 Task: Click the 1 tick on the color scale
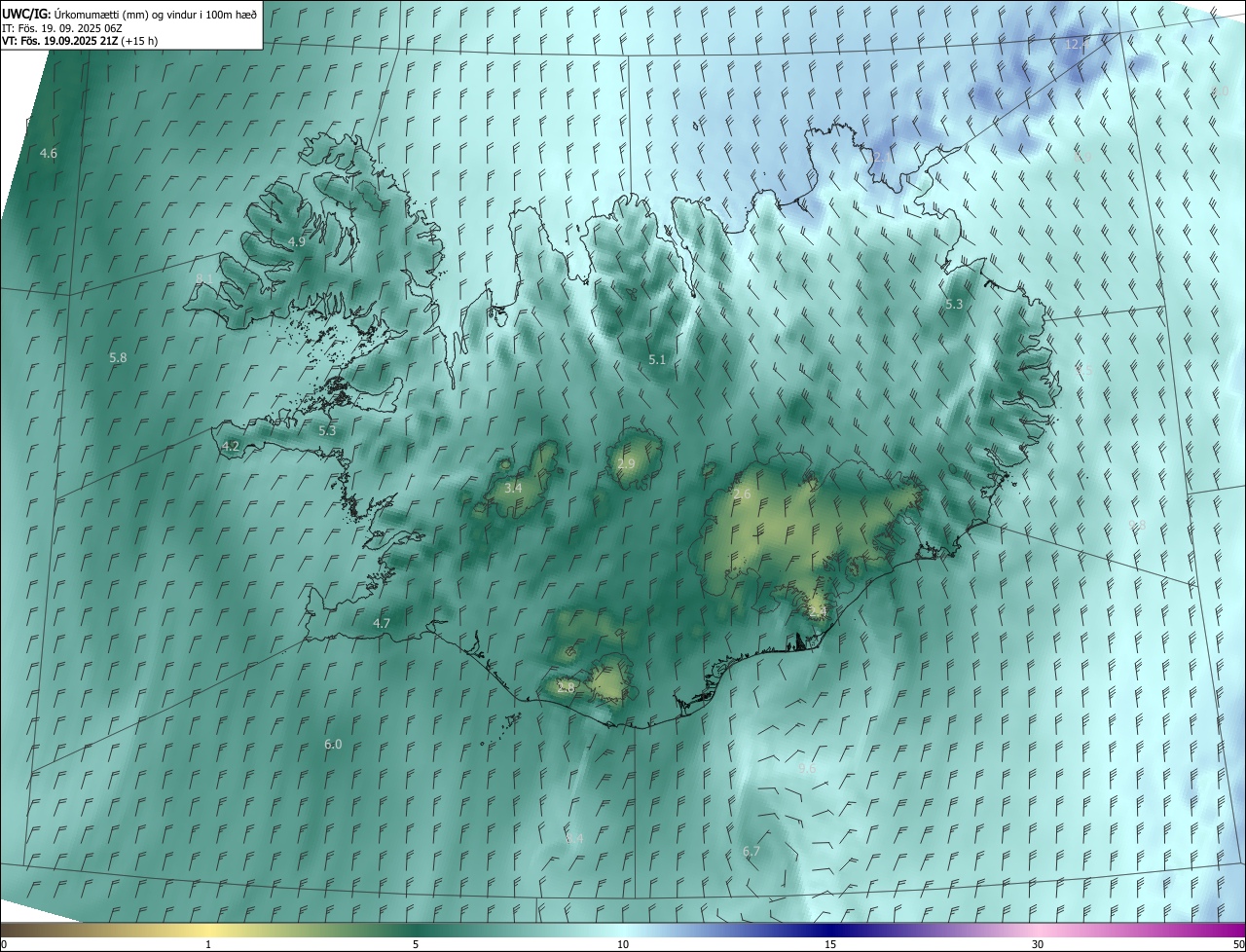pyautogui.click(x=208, y=944)
